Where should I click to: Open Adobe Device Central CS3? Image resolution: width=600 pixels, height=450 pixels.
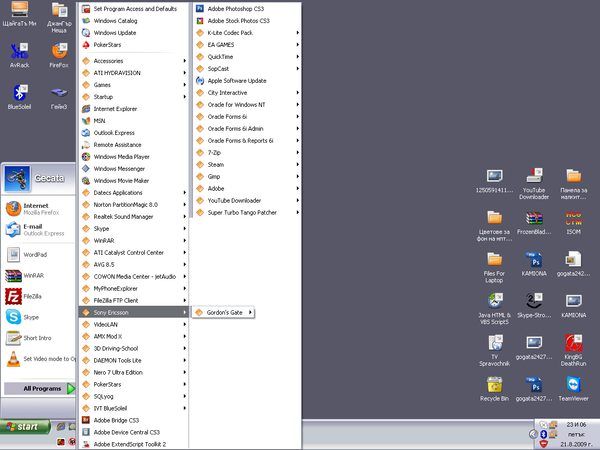pos(134,432)
